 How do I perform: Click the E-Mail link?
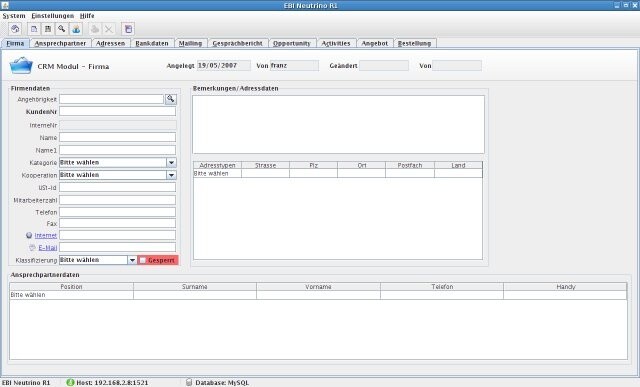(x=48, y=248)
